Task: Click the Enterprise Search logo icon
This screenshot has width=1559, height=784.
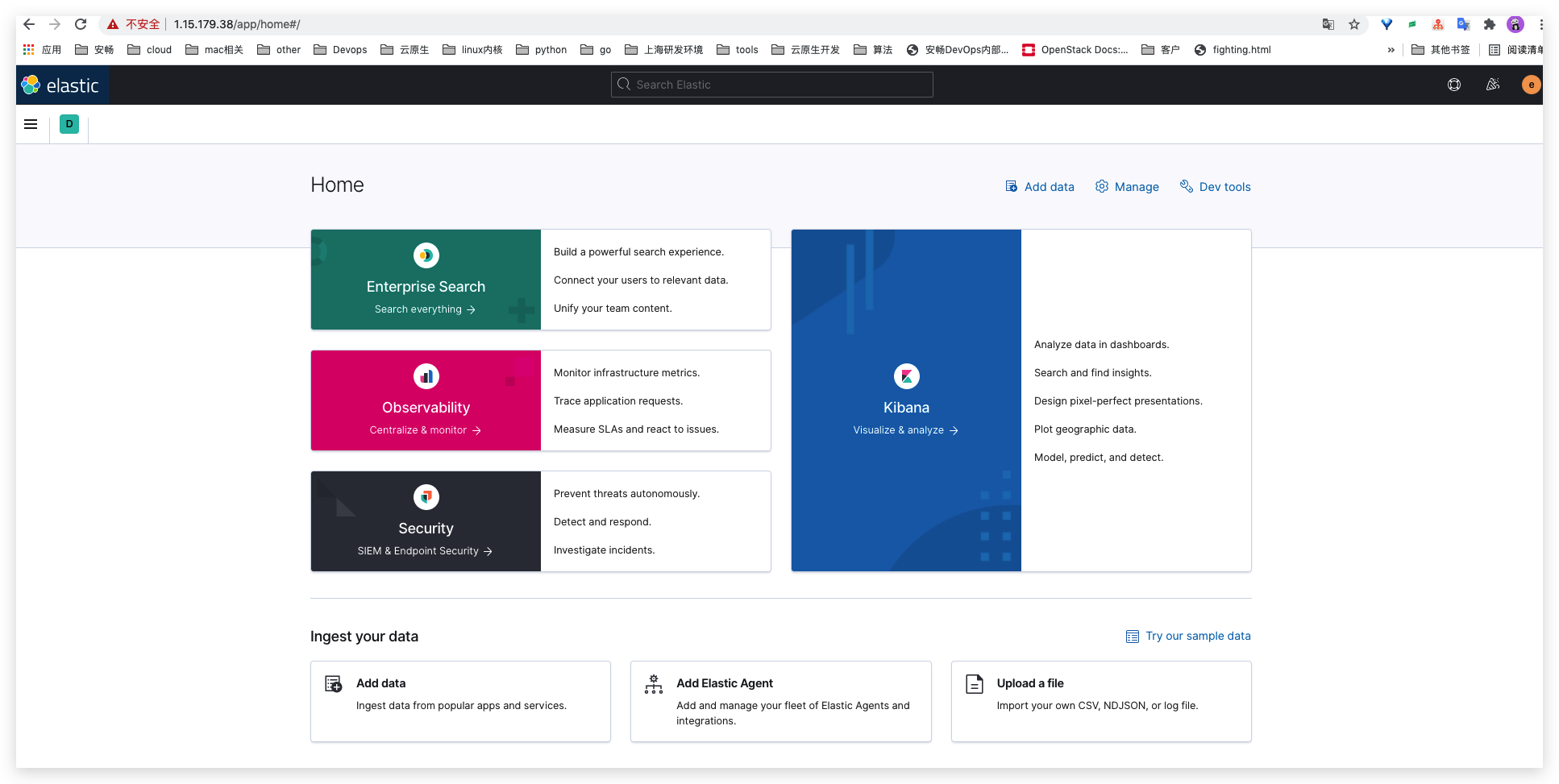Action: [426, 255]
